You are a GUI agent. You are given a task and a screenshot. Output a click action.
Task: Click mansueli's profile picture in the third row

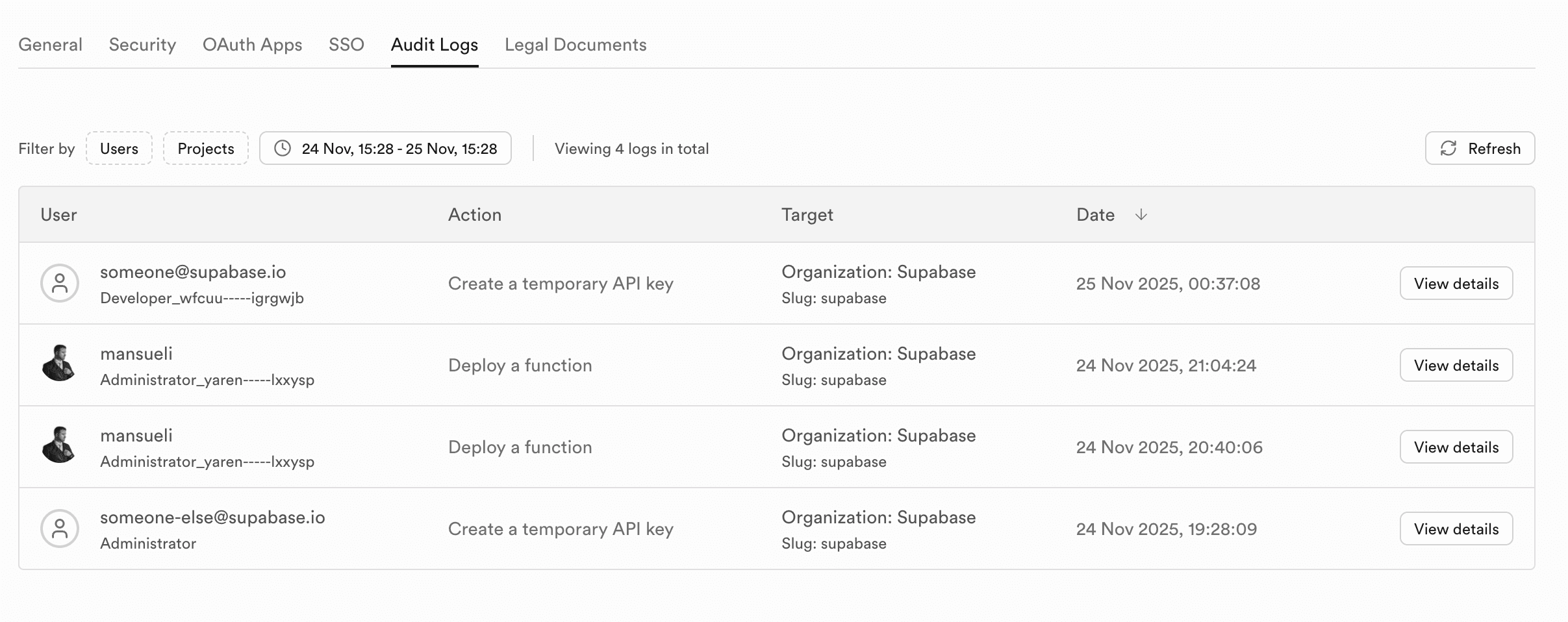(60, 447)
